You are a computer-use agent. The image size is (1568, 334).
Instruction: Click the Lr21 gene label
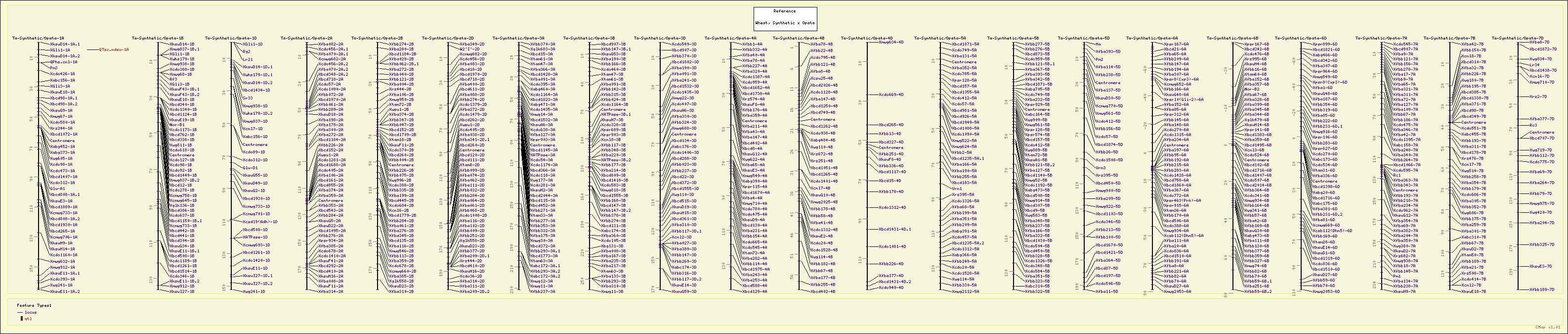(248, 60)
